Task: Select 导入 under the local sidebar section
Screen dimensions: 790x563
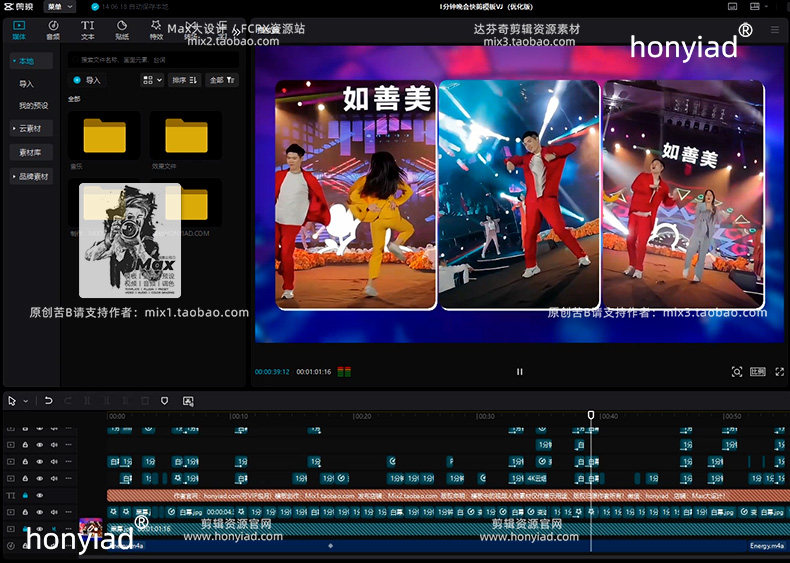Action: tap(26, 84)
